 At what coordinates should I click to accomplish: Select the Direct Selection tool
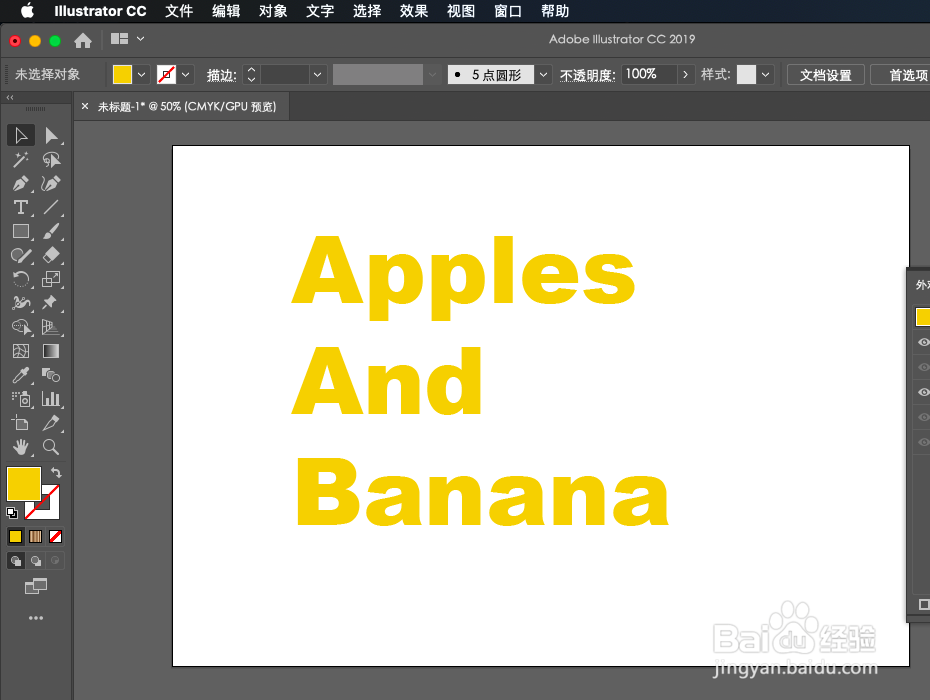(x=52, y=136)
